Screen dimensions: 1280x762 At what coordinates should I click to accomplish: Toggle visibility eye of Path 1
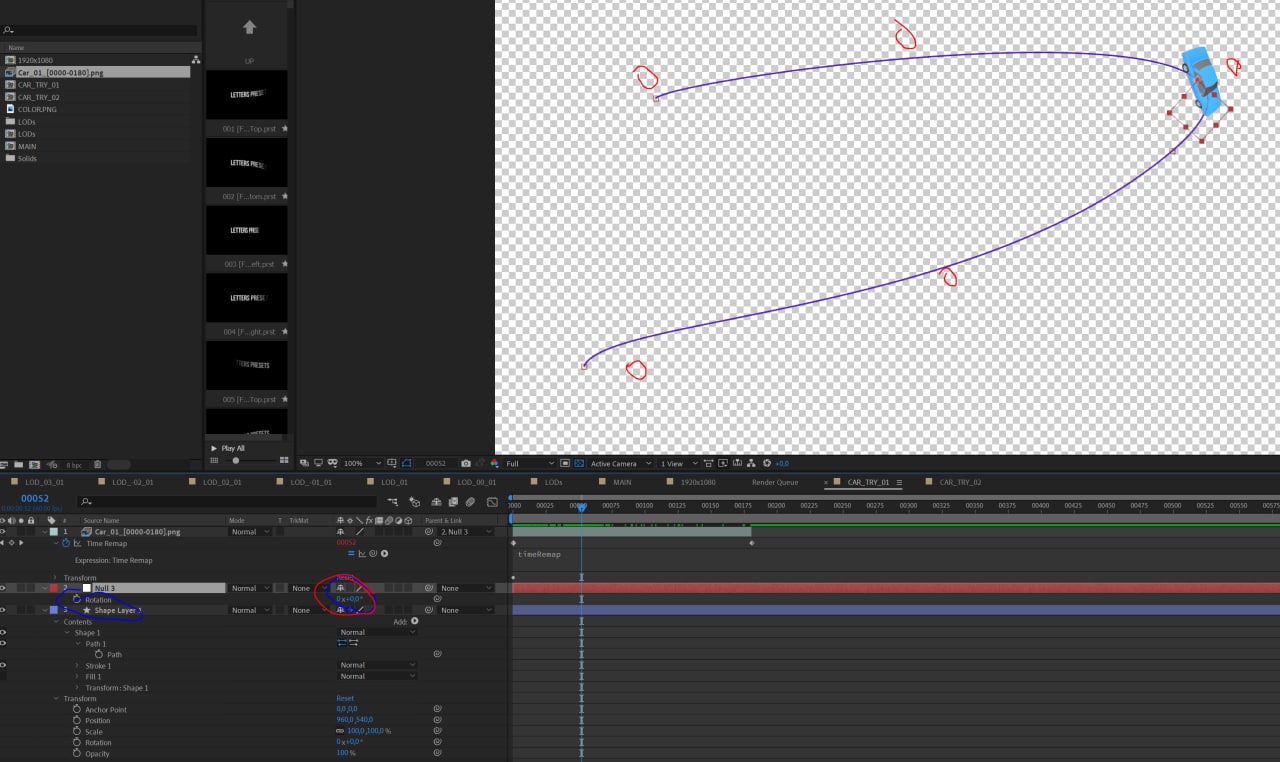click(x=3, y=643)
